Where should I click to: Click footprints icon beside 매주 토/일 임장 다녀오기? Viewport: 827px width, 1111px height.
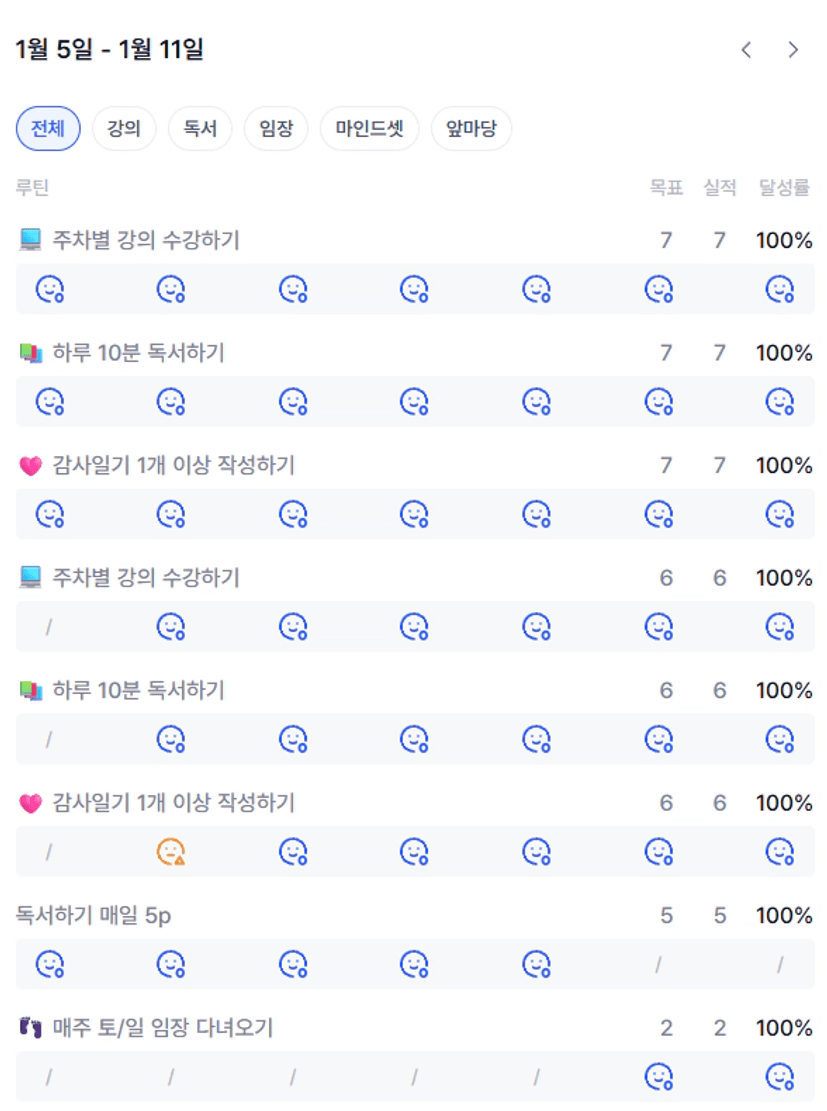click(x=30, y=1028)
